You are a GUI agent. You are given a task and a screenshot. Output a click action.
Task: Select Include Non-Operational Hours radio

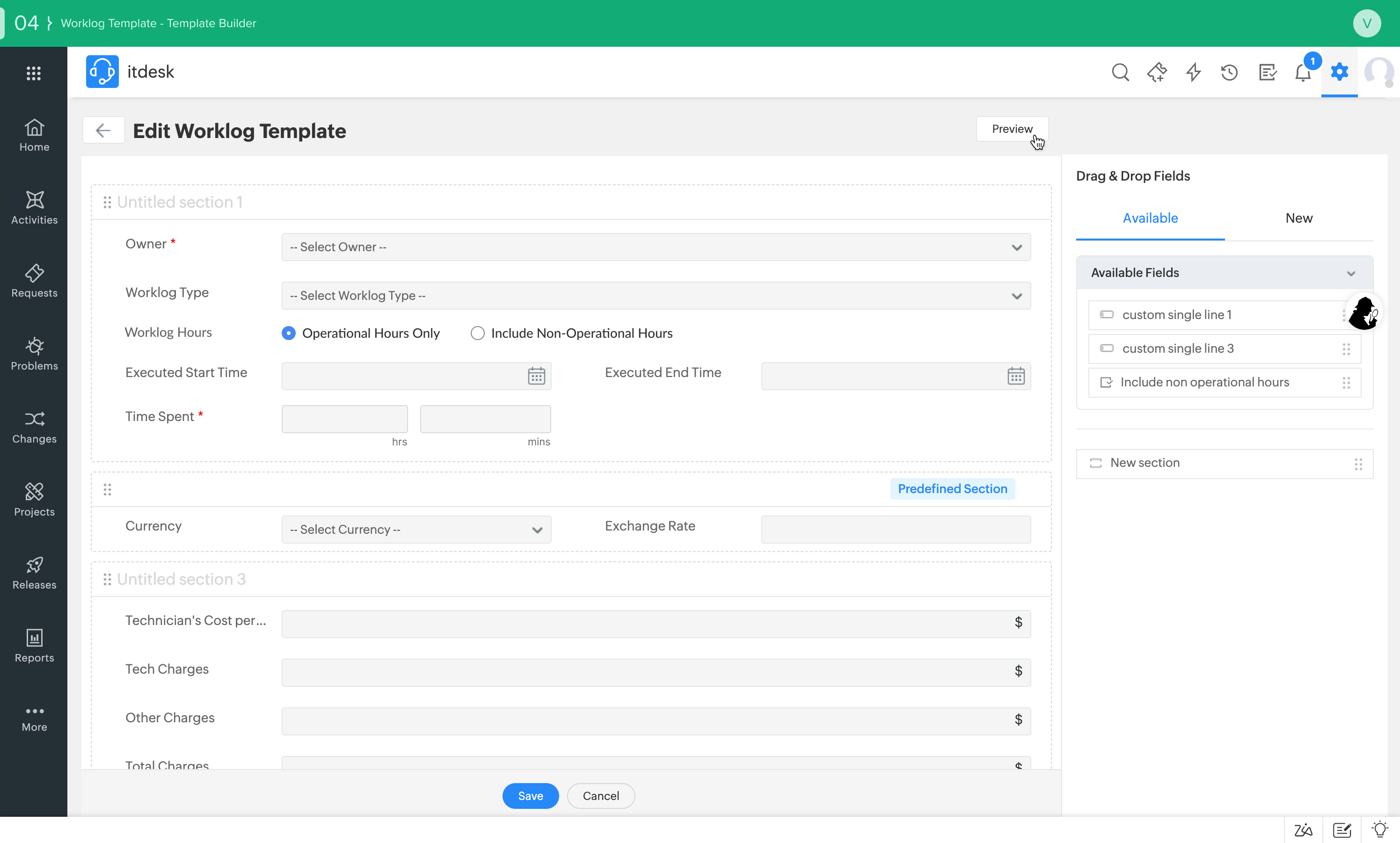[x=477, y=333]
